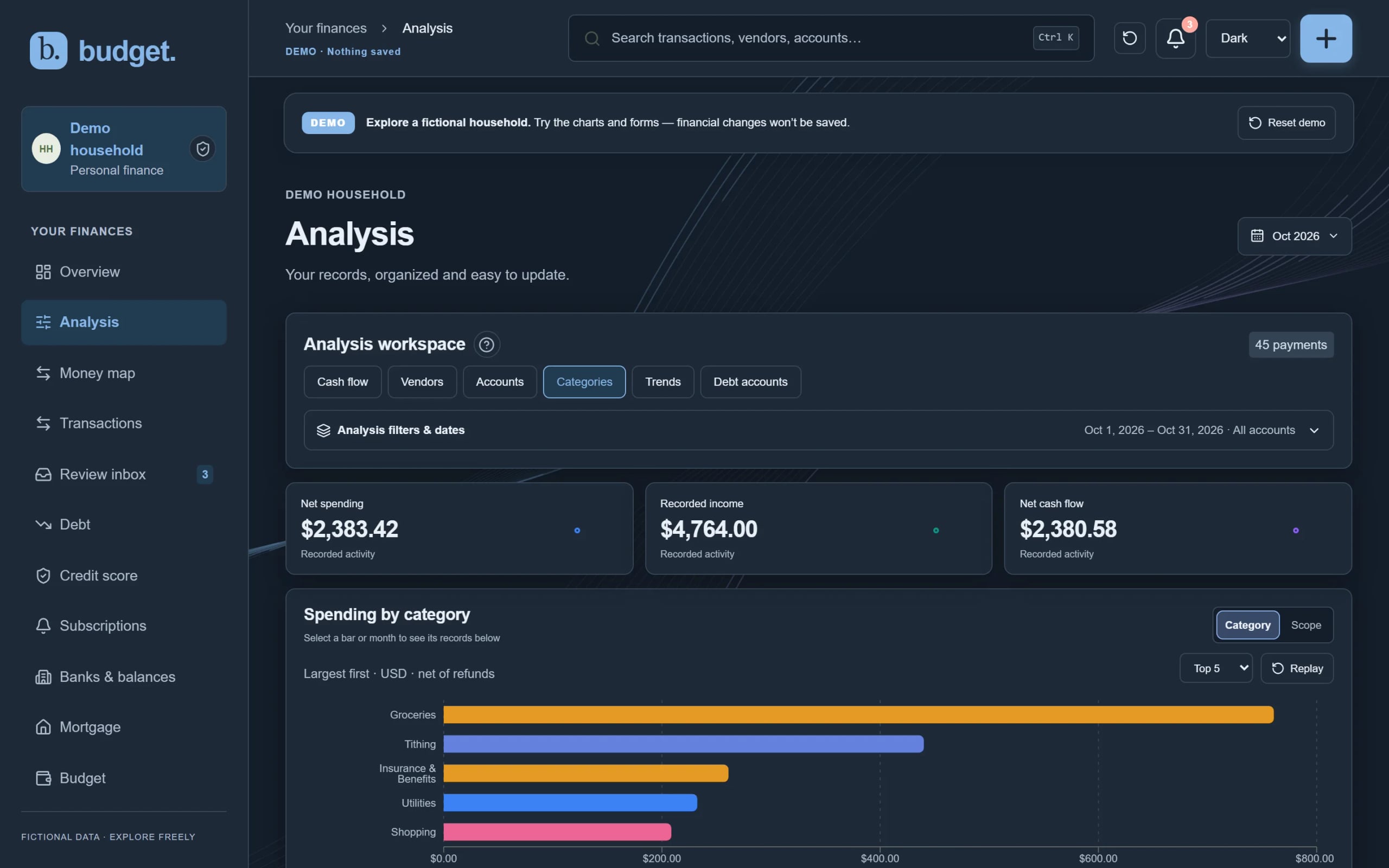Viewport: 1389px width, 868px height.
Task: Click the Review inbox tray icon
Action: tap(43, 475)
